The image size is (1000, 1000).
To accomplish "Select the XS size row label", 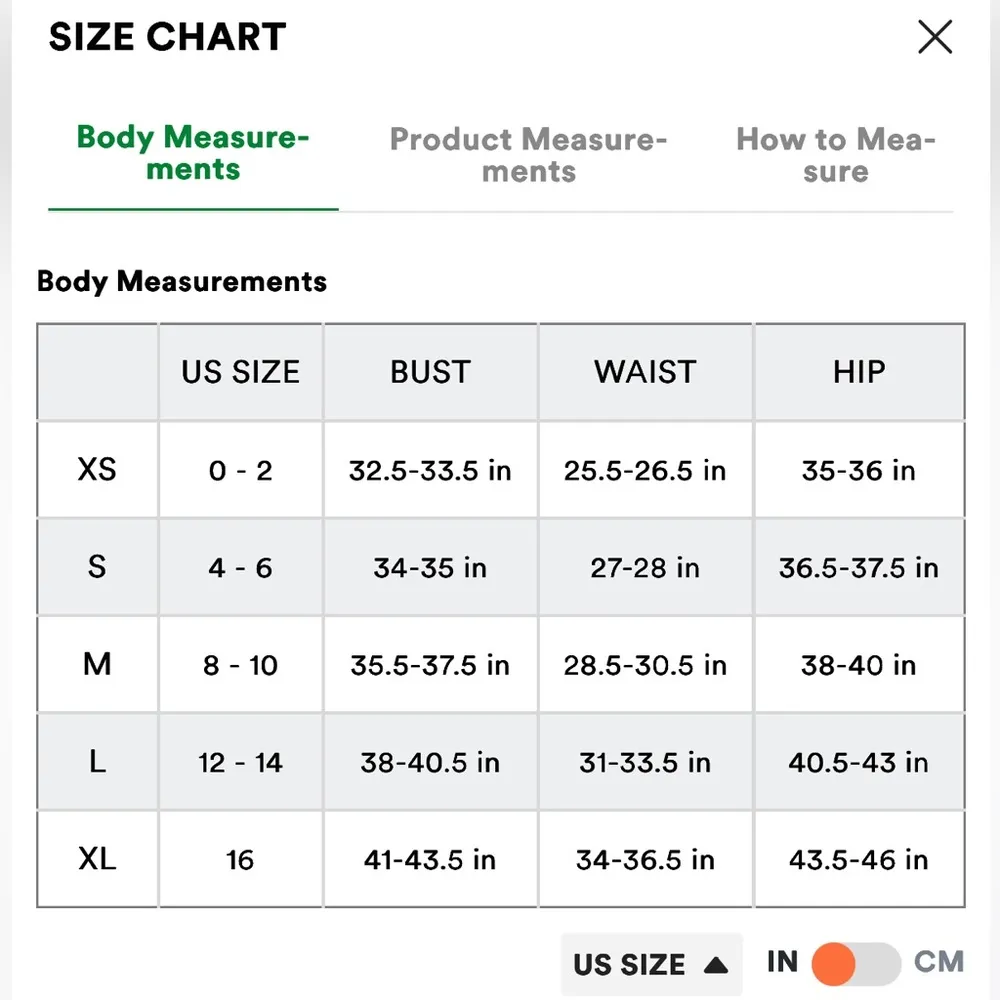I will [x=97, y=469].
